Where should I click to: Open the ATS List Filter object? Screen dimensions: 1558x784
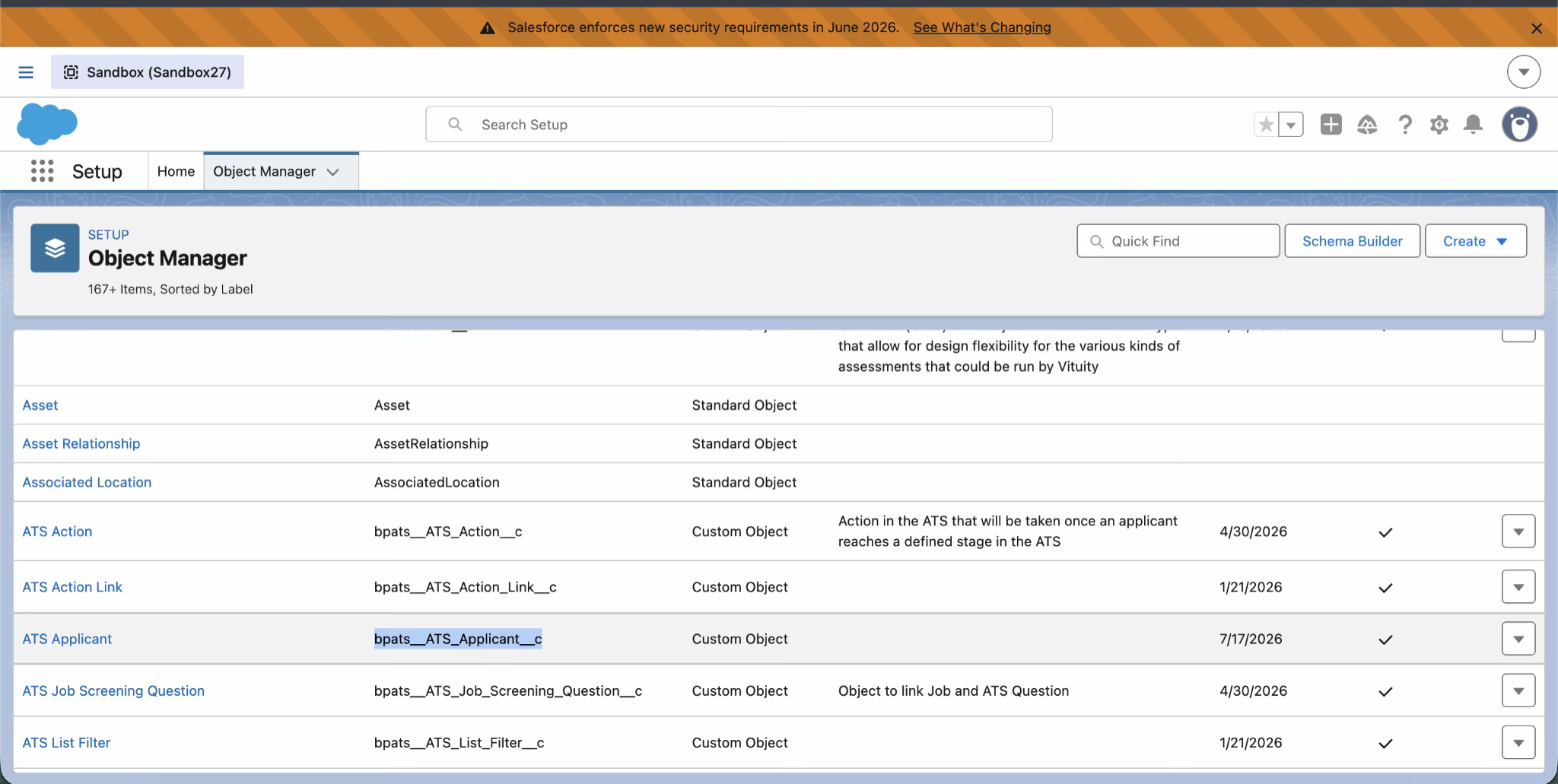tap(66, 742)
